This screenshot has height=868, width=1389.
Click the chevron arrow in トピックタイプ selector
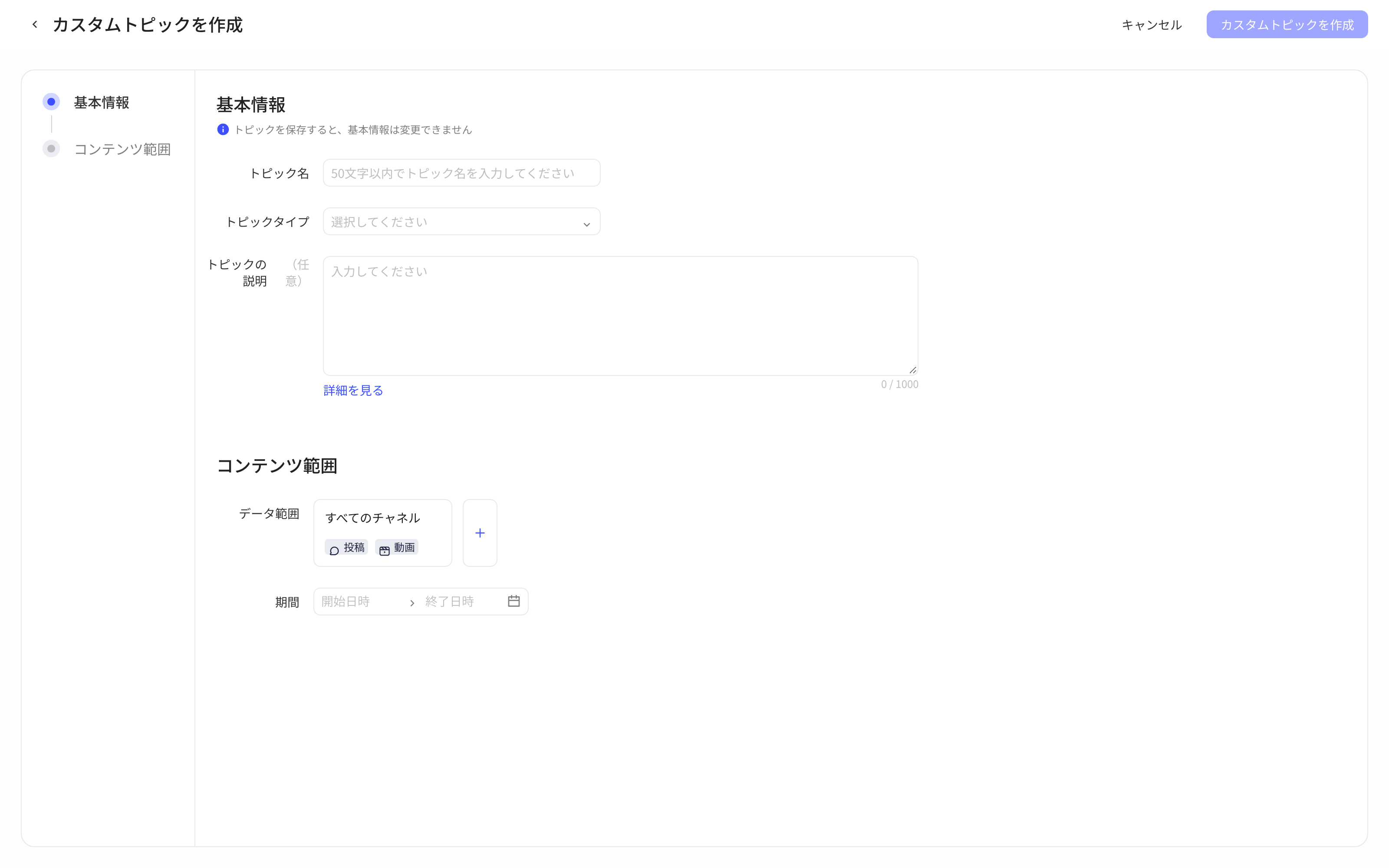[x=586, y=224]
